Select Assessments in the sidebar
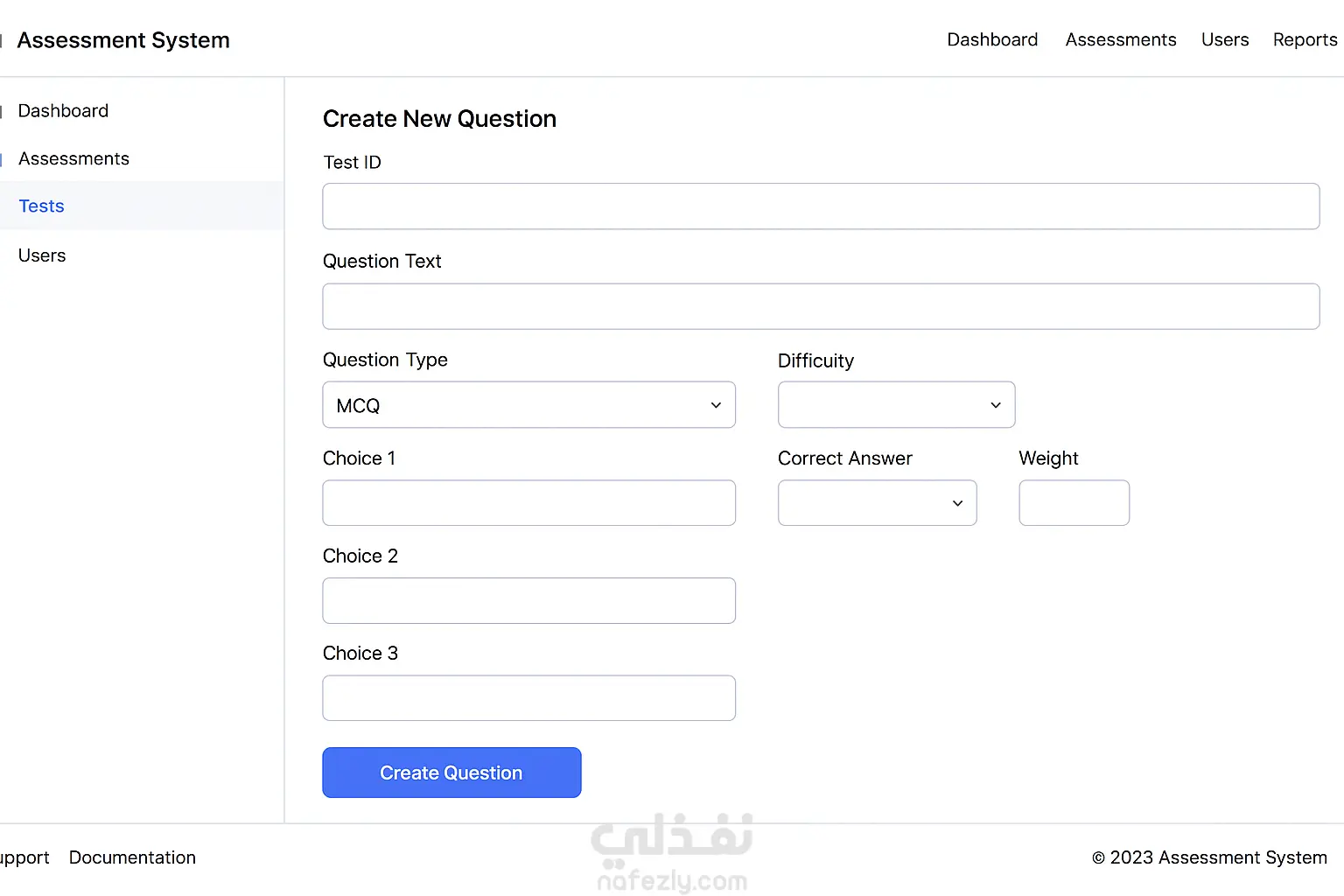 coord(73,159)
